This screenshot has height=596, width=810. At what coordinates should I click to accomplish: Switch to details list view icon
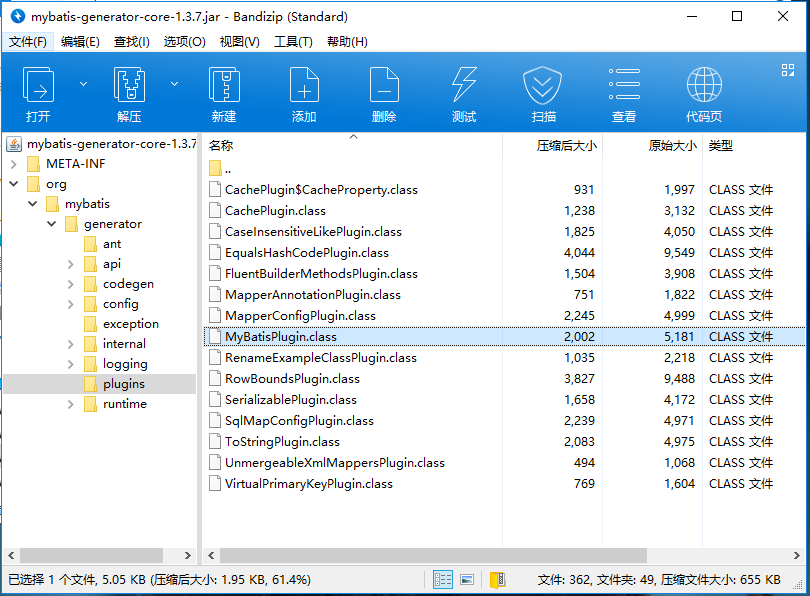[x=443, y=579]
